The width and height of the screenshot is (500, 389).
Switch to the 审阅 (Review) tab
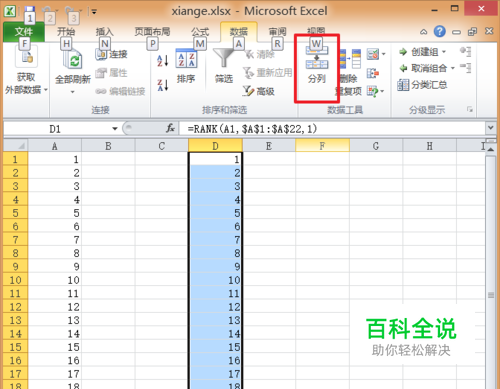point(277,32)
